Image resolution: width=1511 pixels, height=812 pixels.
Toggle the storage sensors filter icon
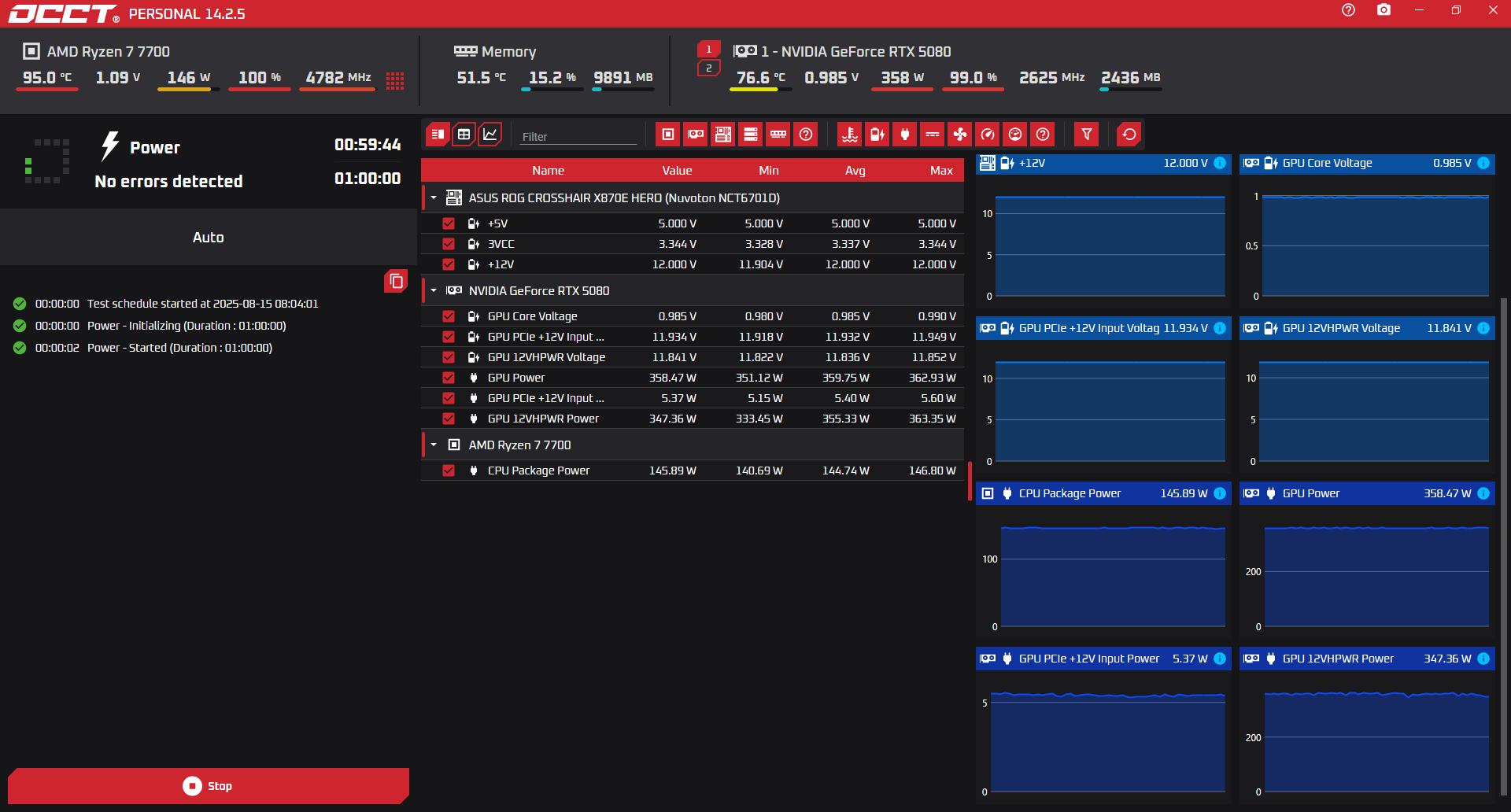click(x=751, y=135)
